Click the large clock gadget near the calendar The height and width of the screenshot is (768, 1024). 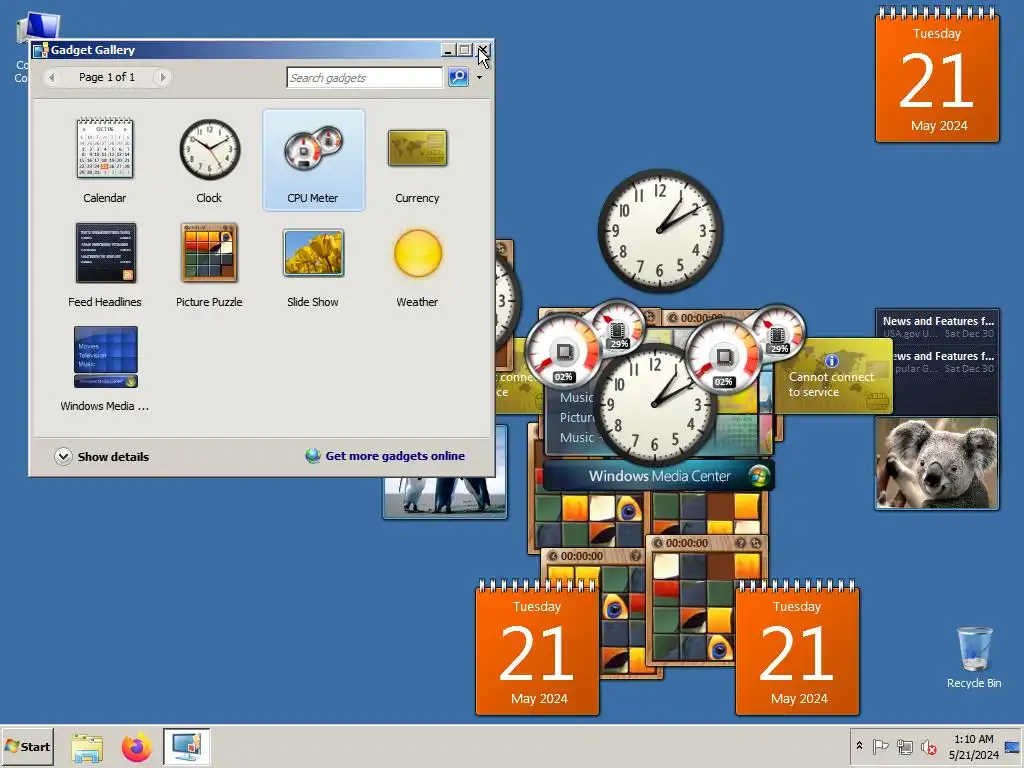pos(660,231)
